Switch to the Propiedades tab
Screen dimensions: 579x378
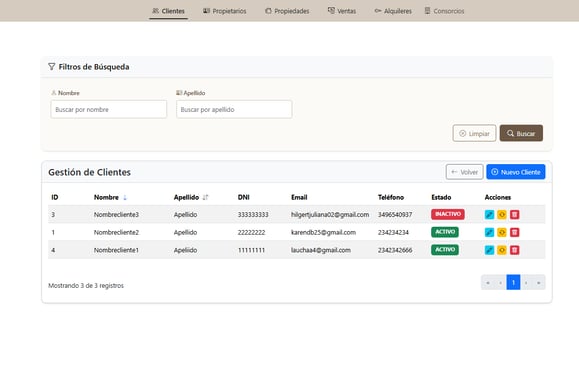tap(287, 11)
